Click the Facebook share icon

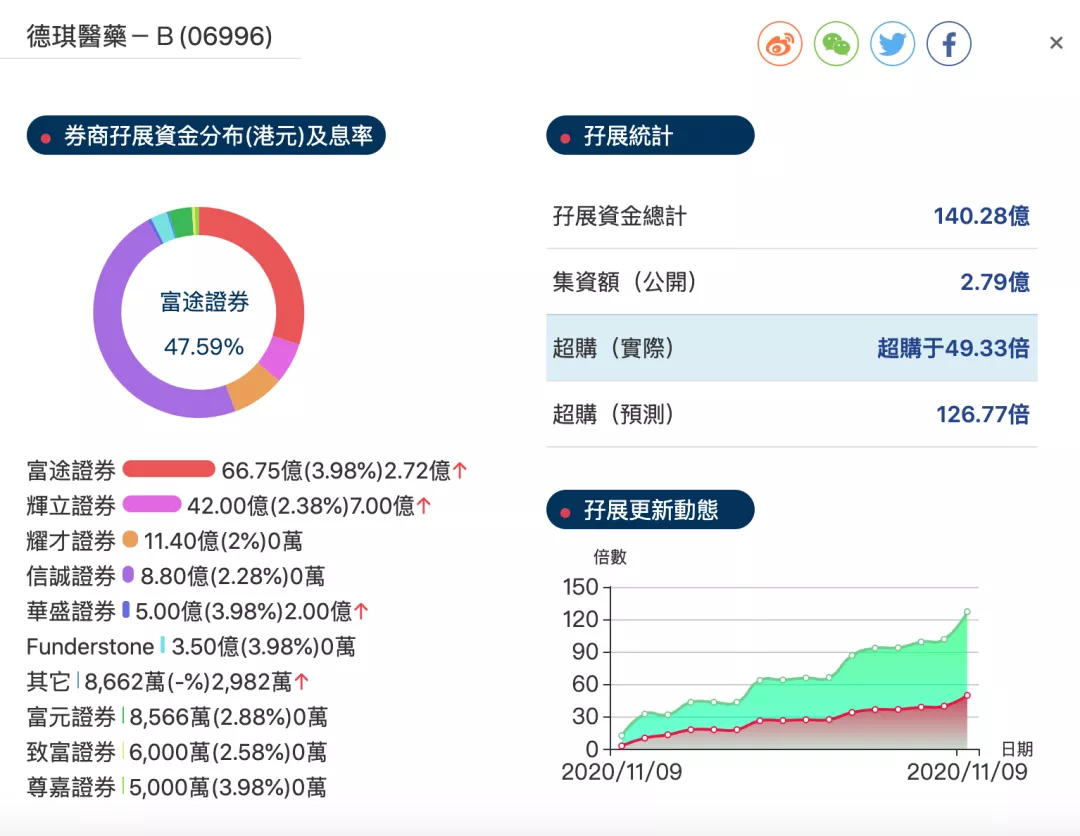coord(948,44)
